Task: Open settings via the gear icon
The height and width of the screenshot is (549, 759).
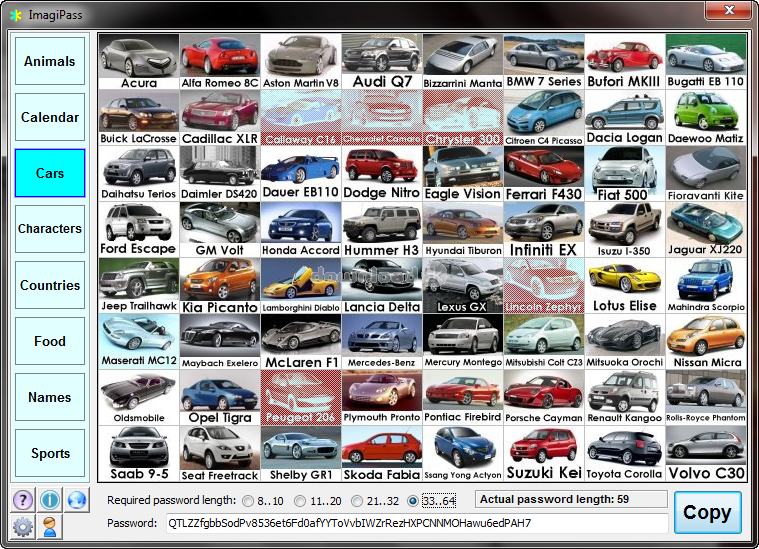Action: click(22, 526)
